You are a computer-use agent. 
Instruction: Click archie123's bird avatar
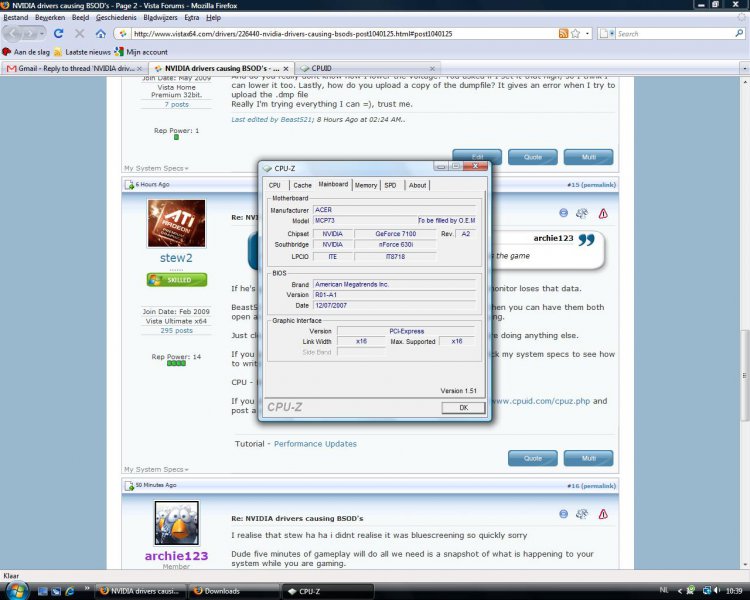176,523
